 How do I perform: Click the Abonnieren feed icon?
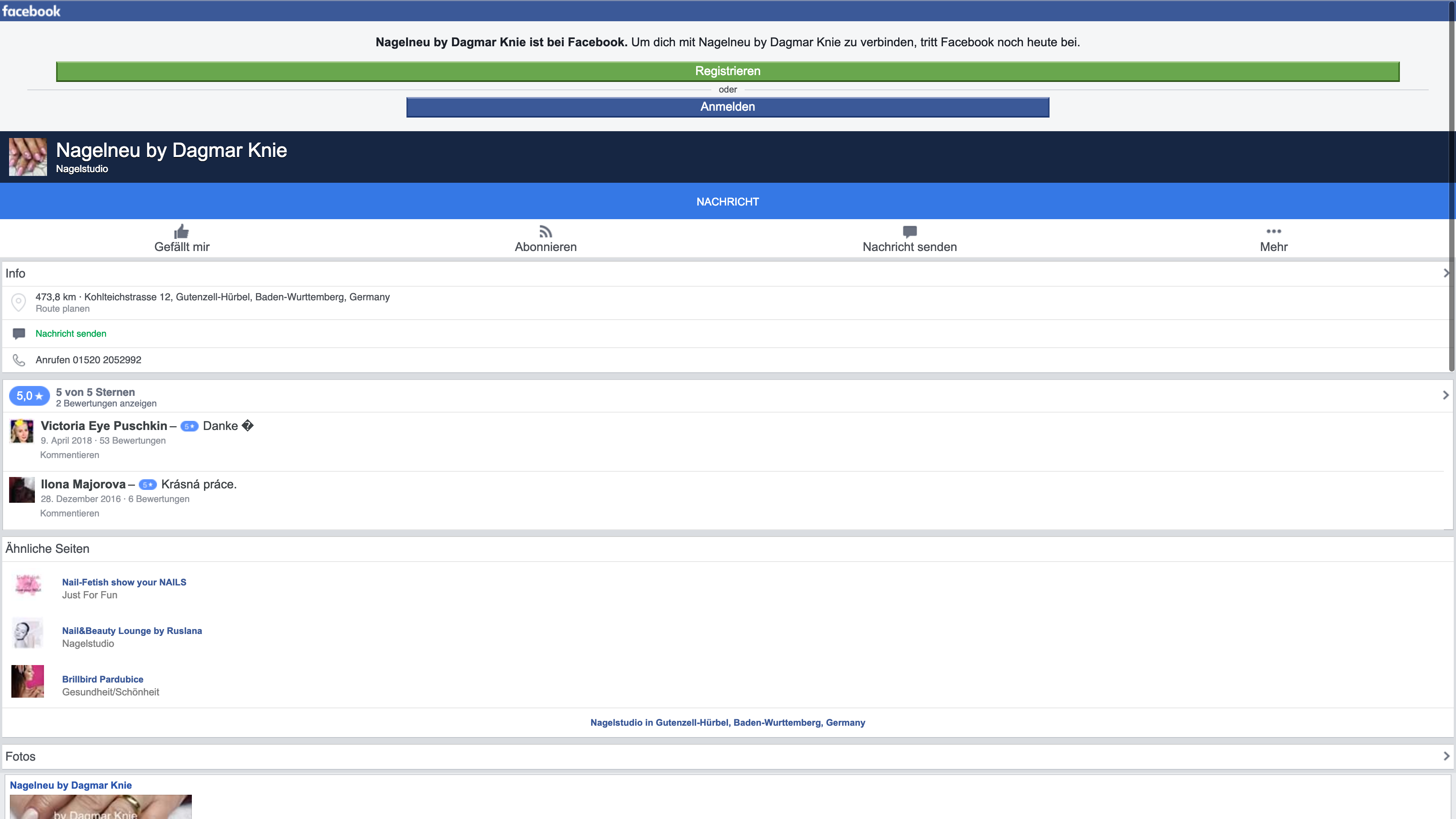[x=546, y=232]
